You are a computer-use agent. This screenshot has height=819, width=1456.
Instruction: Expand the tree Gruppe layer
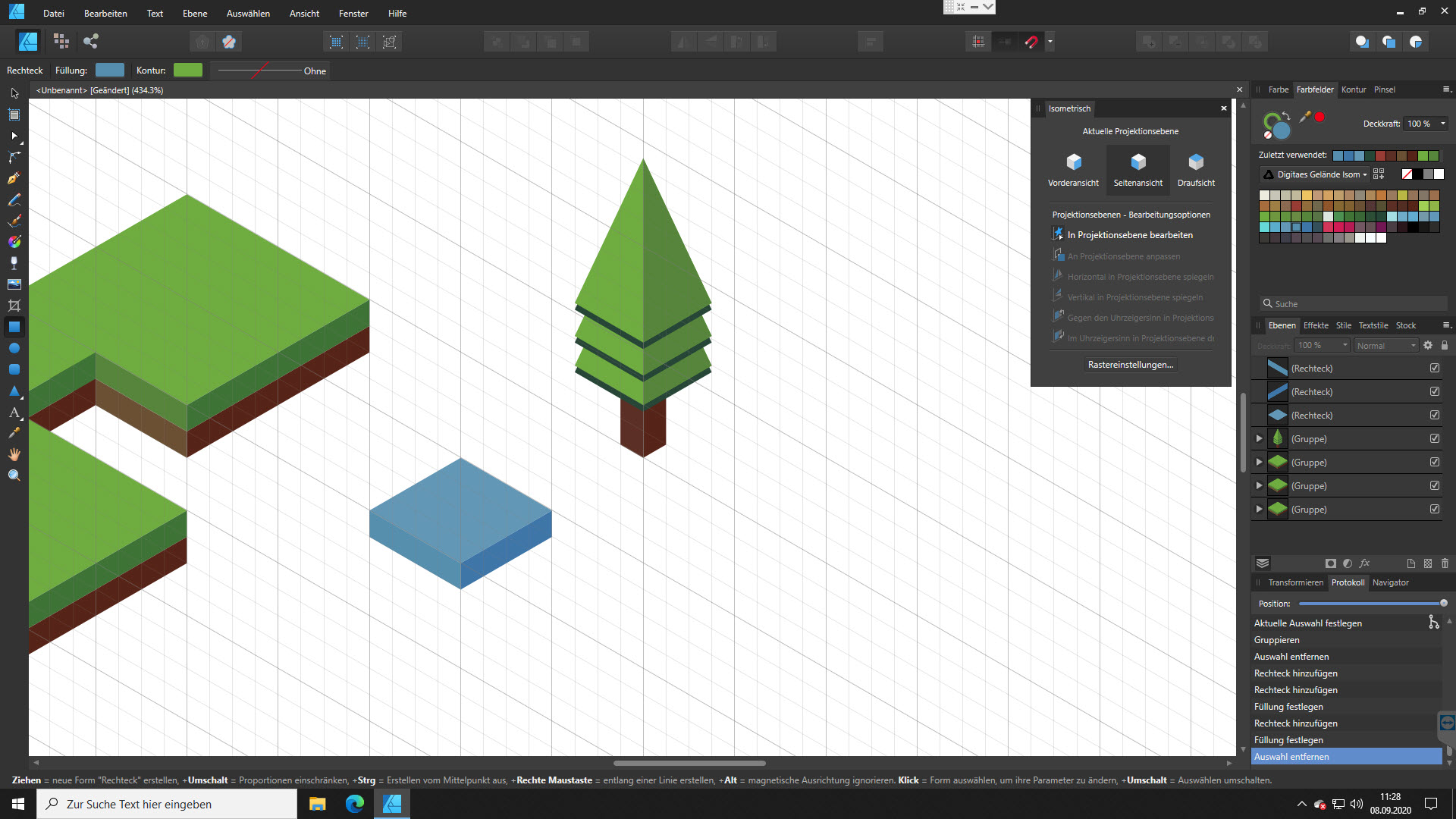(1259, 438)
